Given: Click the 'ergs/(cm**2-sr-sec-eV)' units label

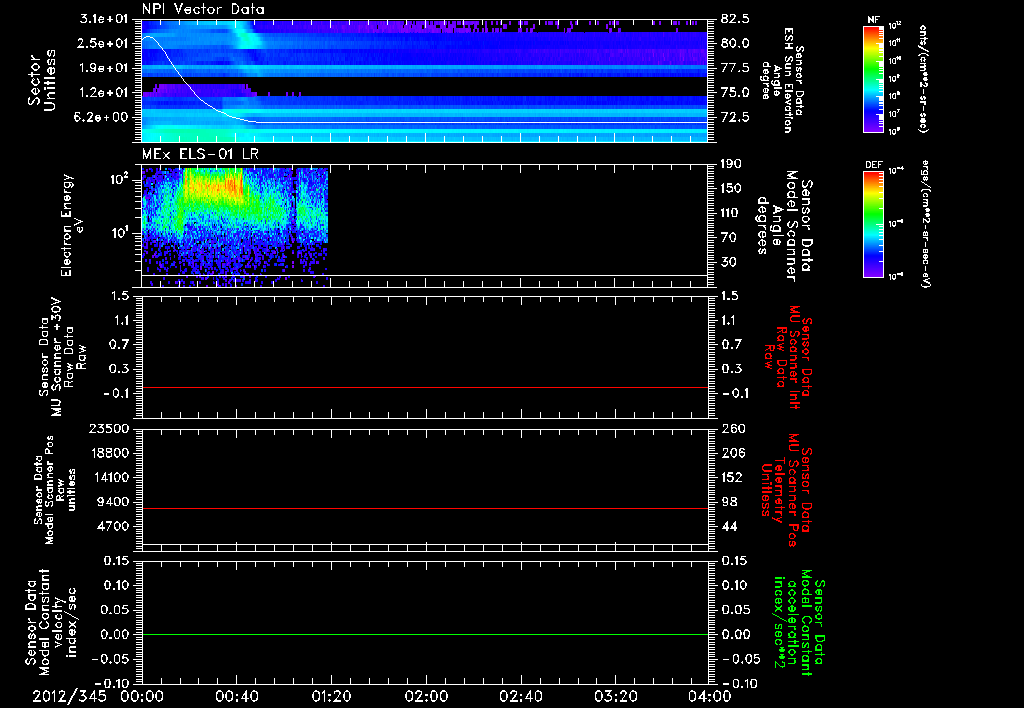Looking at the screenshot, I should (x=923, y=224).
